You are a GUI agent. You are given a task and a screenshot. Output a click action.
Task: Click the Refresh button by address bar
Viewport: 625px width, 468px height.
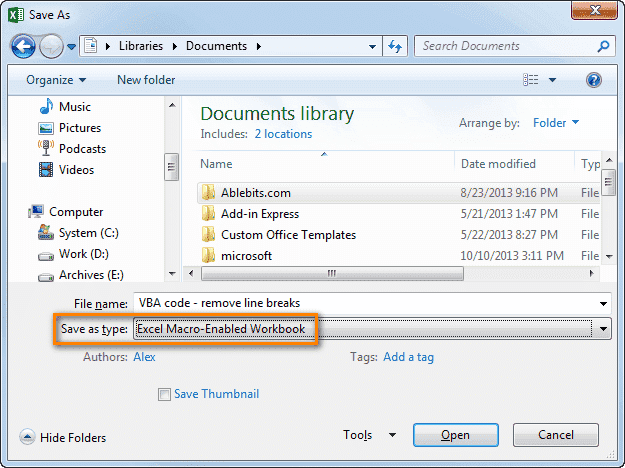point(395,46)
